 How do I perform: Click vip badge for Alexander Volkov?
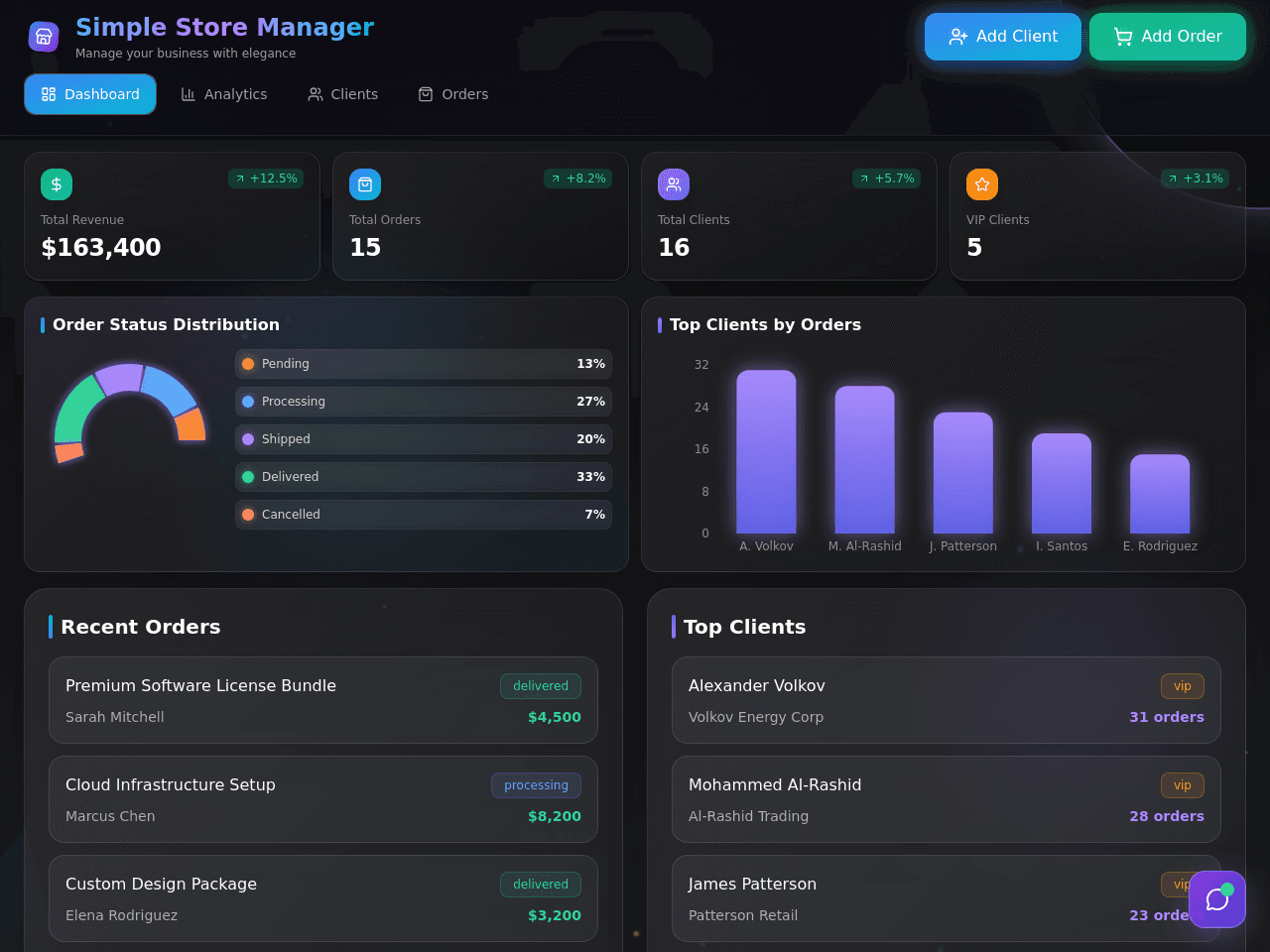(1183, 686)
